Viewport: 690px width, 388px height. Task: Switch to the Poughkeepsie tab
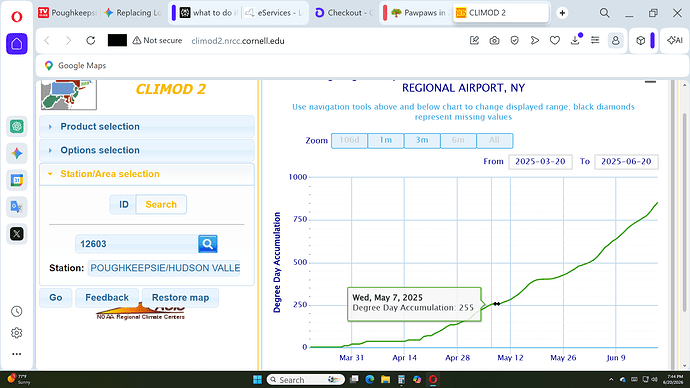(67, 13)
